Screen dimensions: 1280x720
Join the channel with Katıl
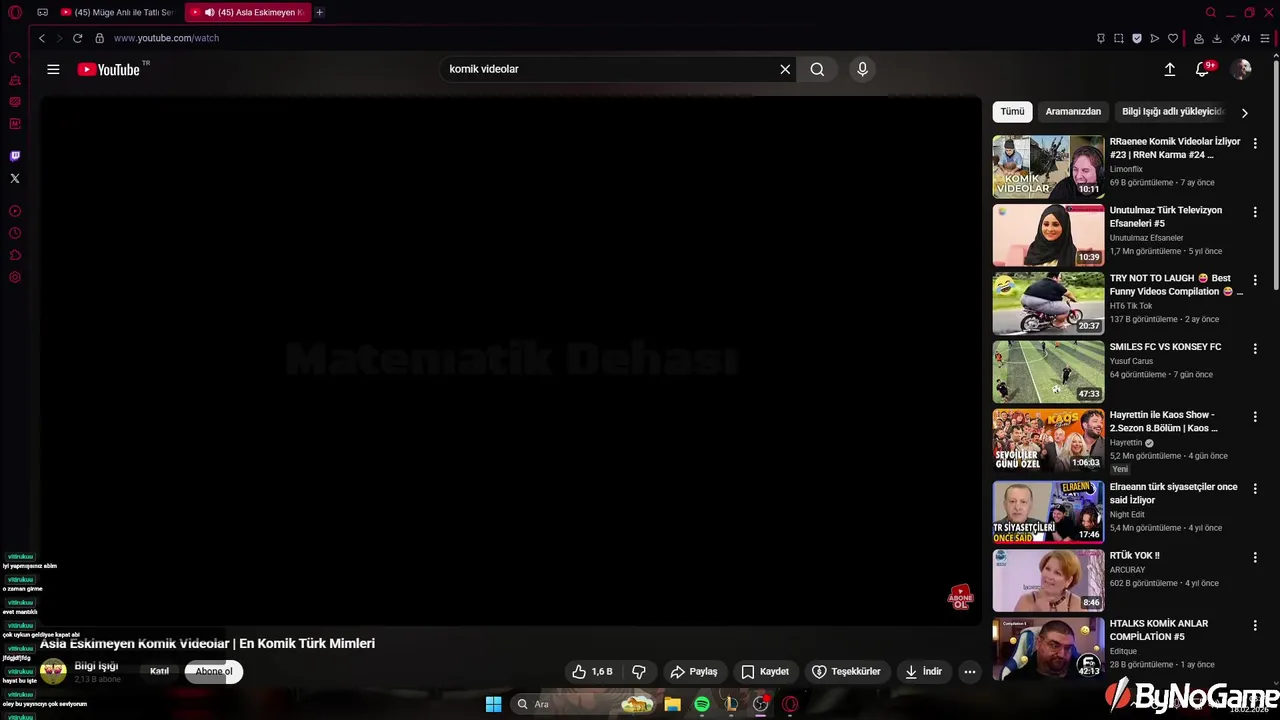159,671
